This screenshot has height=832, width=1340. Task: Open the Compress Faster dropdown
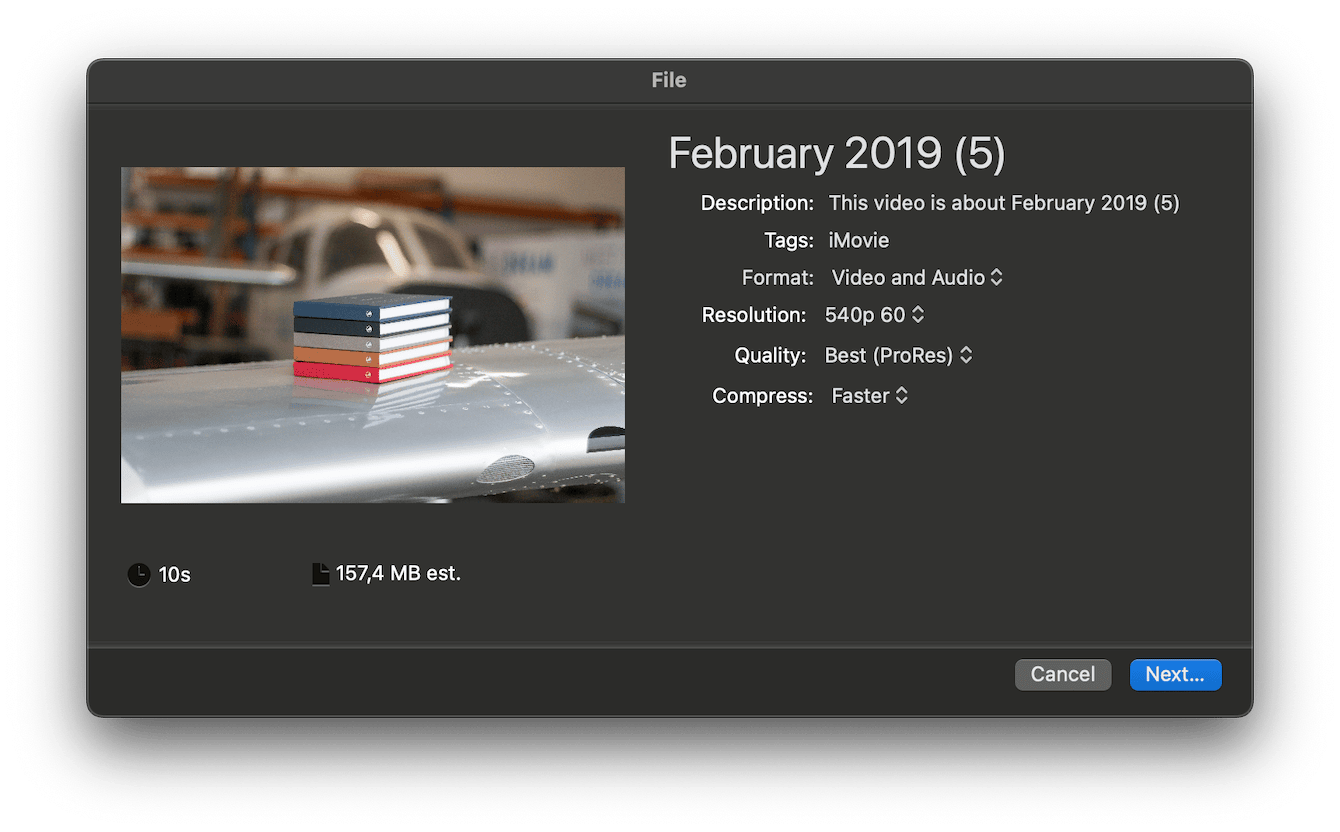[x=869, y=396]
